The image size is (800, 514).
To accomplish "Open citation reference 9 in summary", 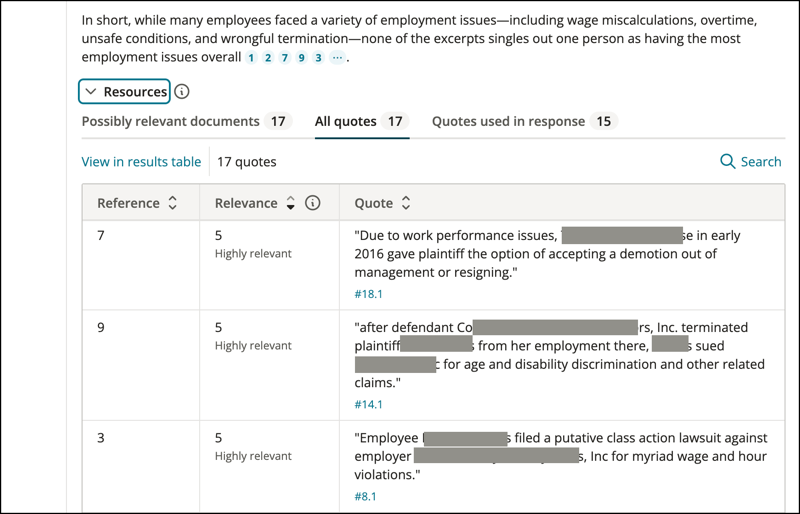I will (302, 58).
